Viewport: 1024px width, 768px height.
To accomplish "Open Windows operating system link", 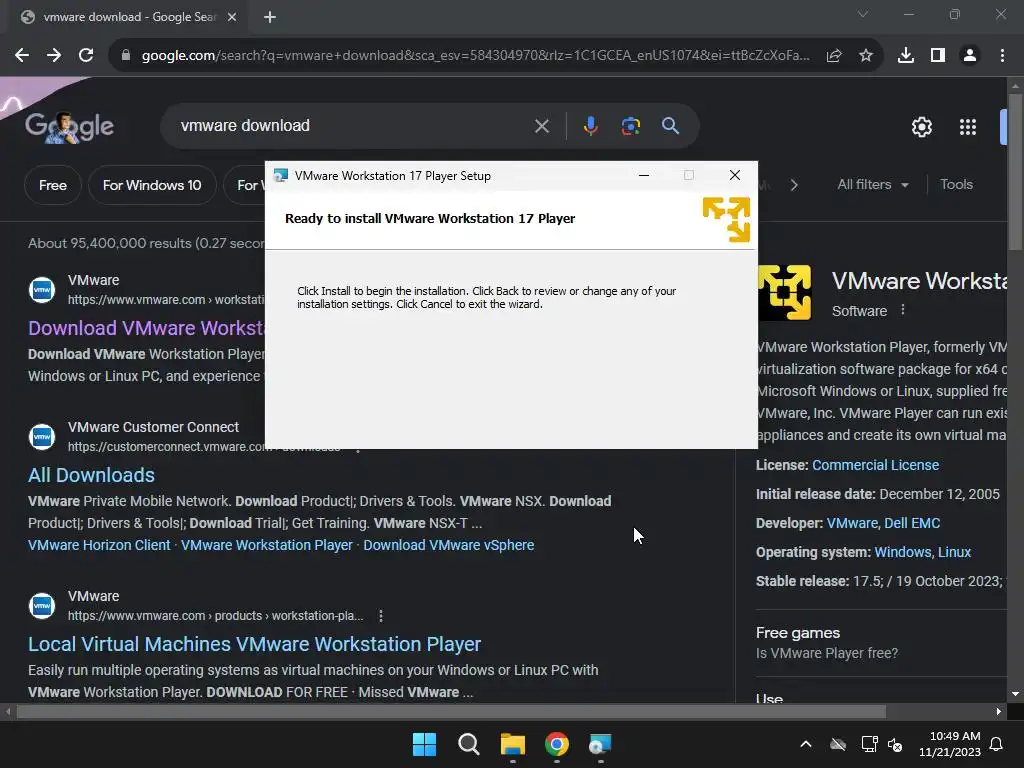I will pos(903,552).
